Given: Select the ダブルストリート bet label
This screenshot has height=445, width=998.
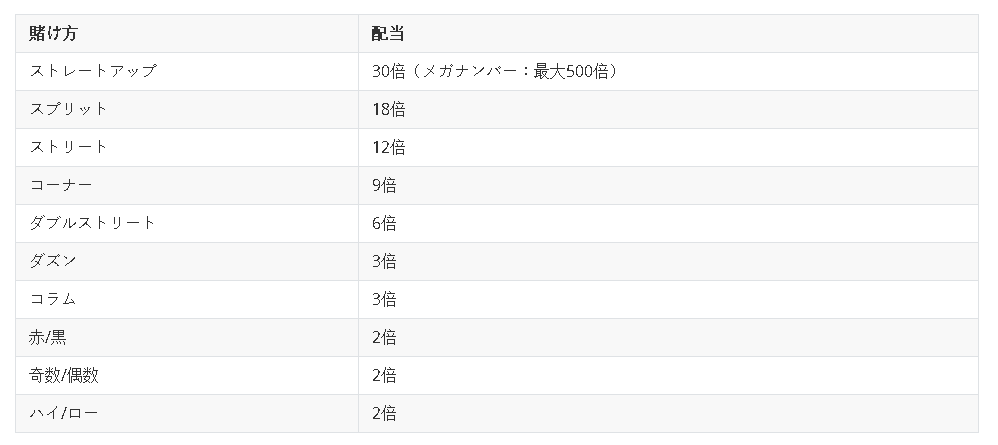Looking at the screenshot, I should click(93, 223).
